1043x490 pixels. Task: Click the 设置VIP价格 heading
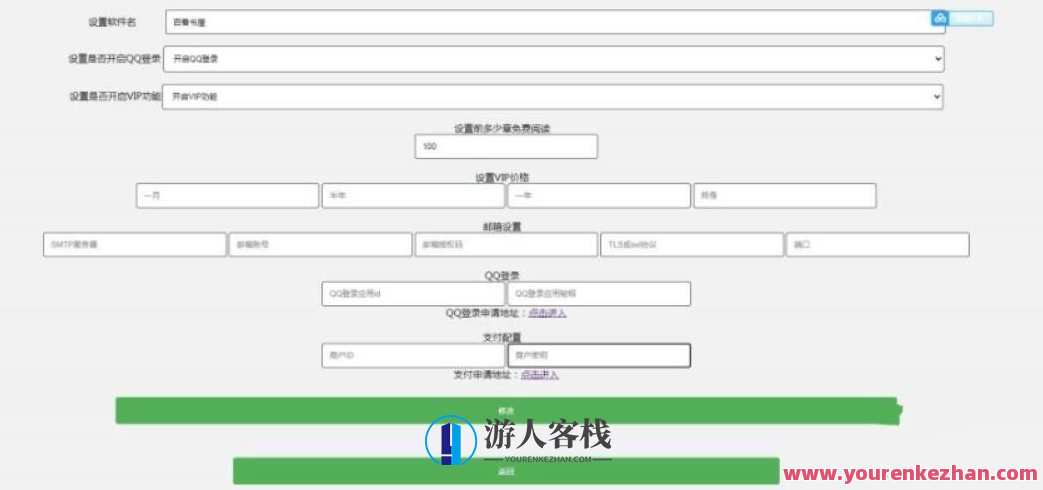point(502,178)
